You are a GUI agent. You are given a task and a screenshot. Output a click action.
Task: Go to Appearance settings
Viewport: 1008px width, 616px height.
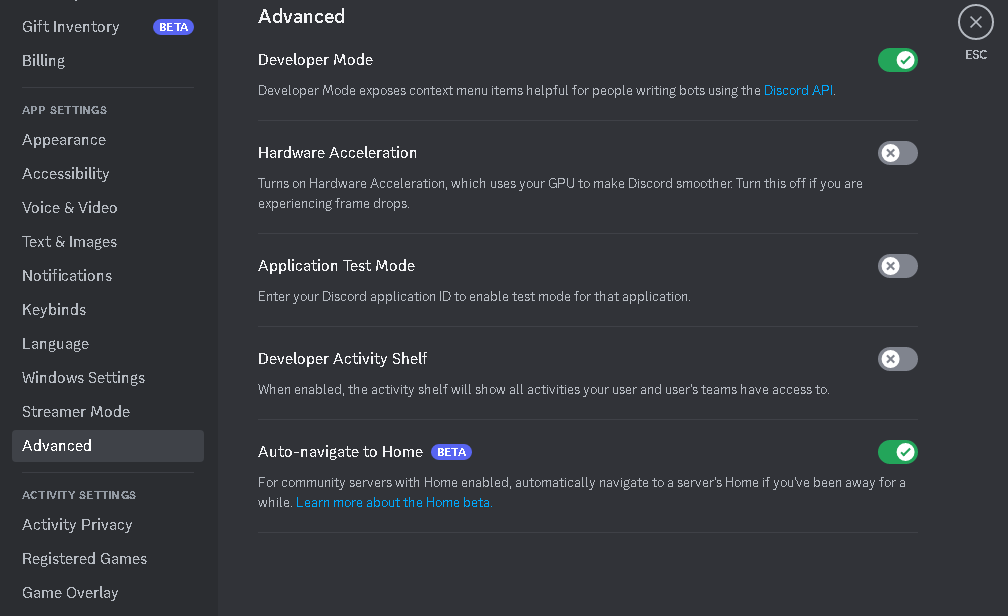(63, 140)
